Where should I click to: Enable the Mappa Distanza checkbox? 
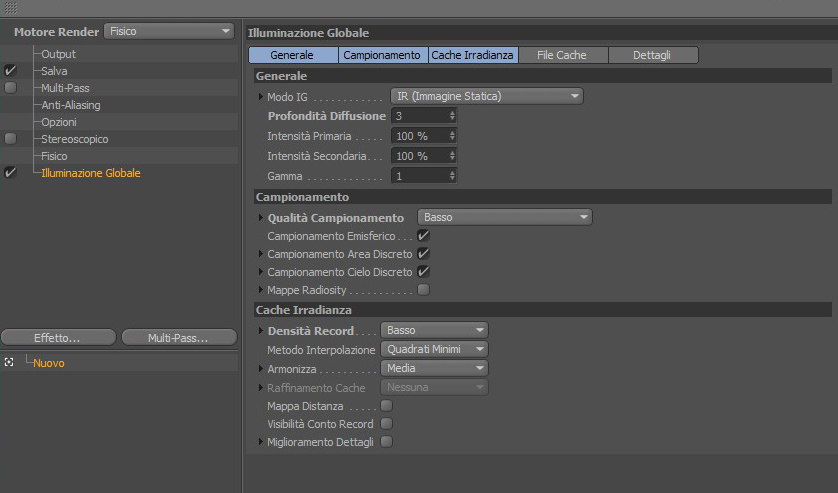[x=387, y=406]
